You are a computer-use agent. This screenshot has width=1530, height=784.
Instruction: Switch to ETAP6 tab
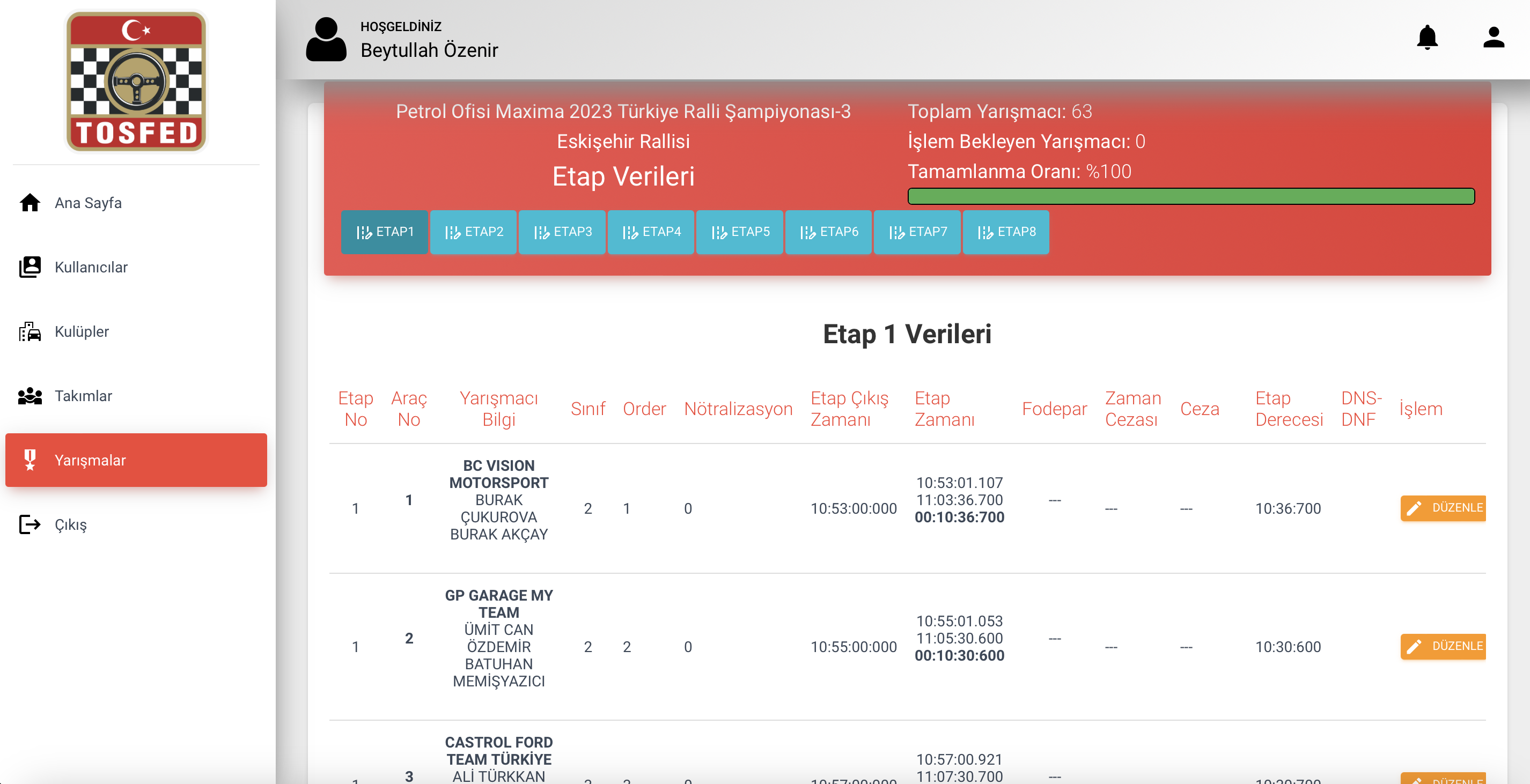(828, 232)
